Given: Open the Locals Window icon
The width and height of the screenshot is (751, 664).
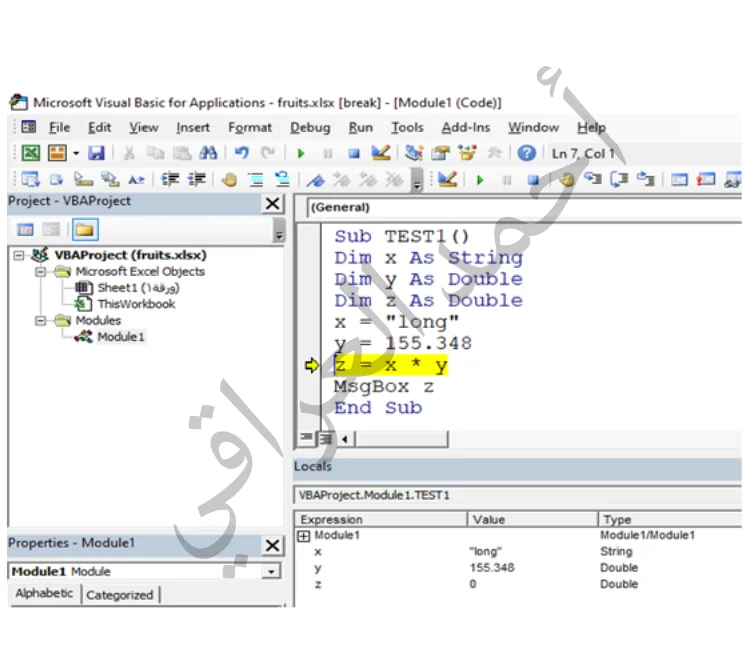Looking at the screenshot, I should (x=679, y=180).
